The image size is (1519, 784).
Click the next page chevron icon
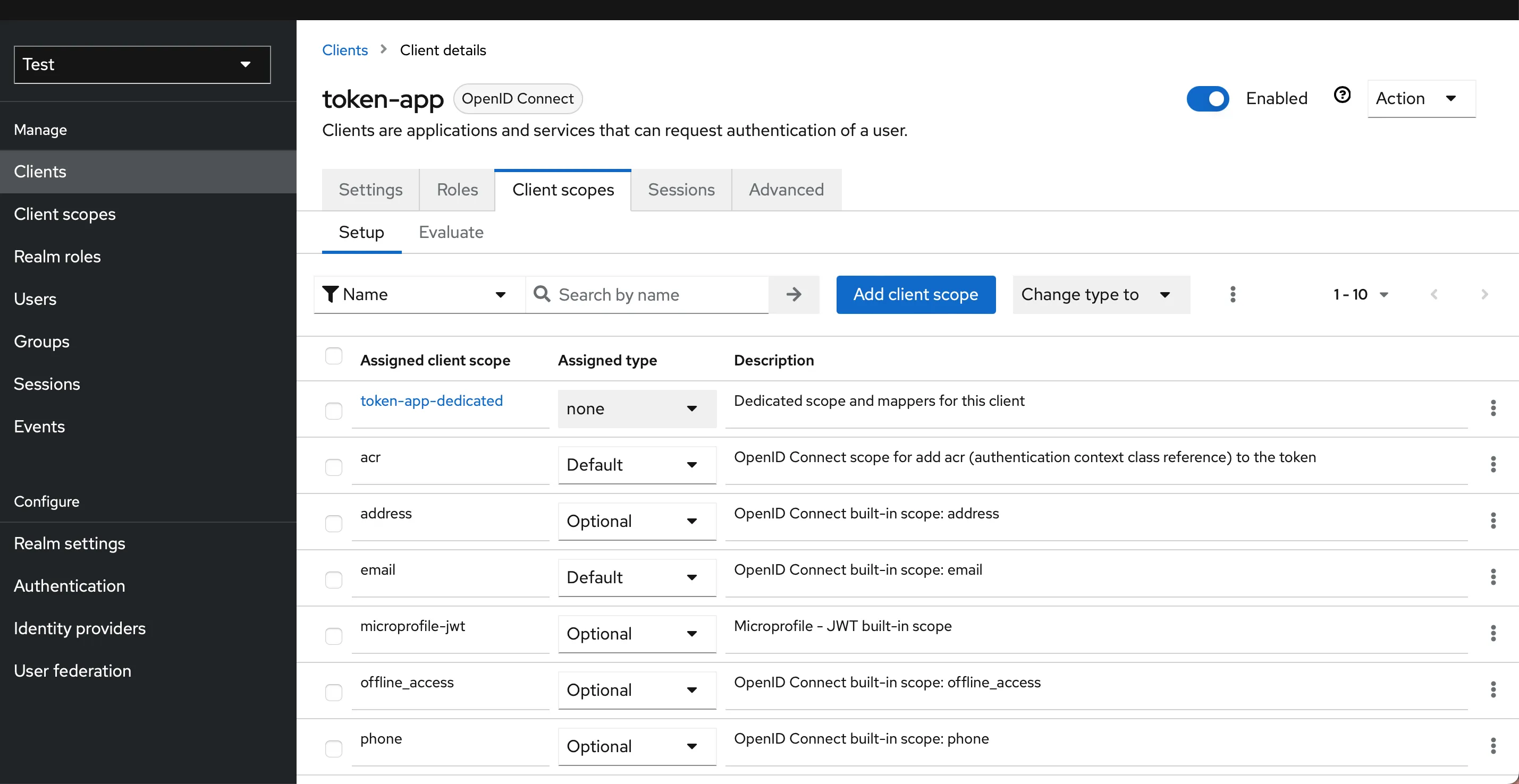coord(1484,294)
